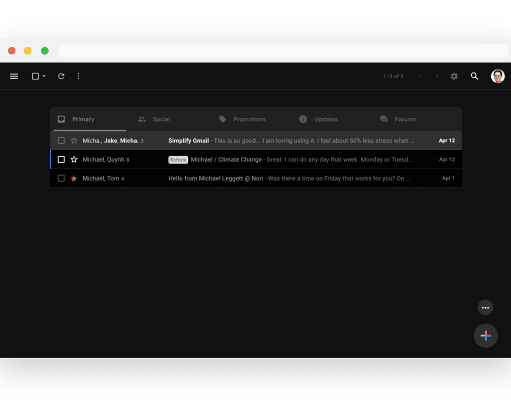The width and height of the screenshot is (511, 400).
Task: Maximize the window with the green button
Action: [x=45, y=51]
